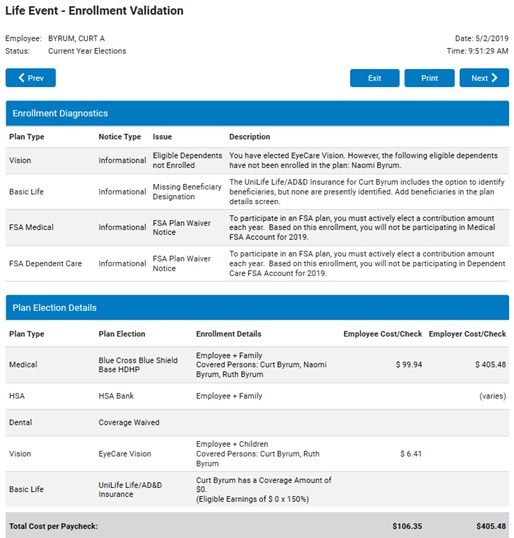514x538 pixels.
Task: Click the Total Cost per Paycheck row
Action: point(257,526)
